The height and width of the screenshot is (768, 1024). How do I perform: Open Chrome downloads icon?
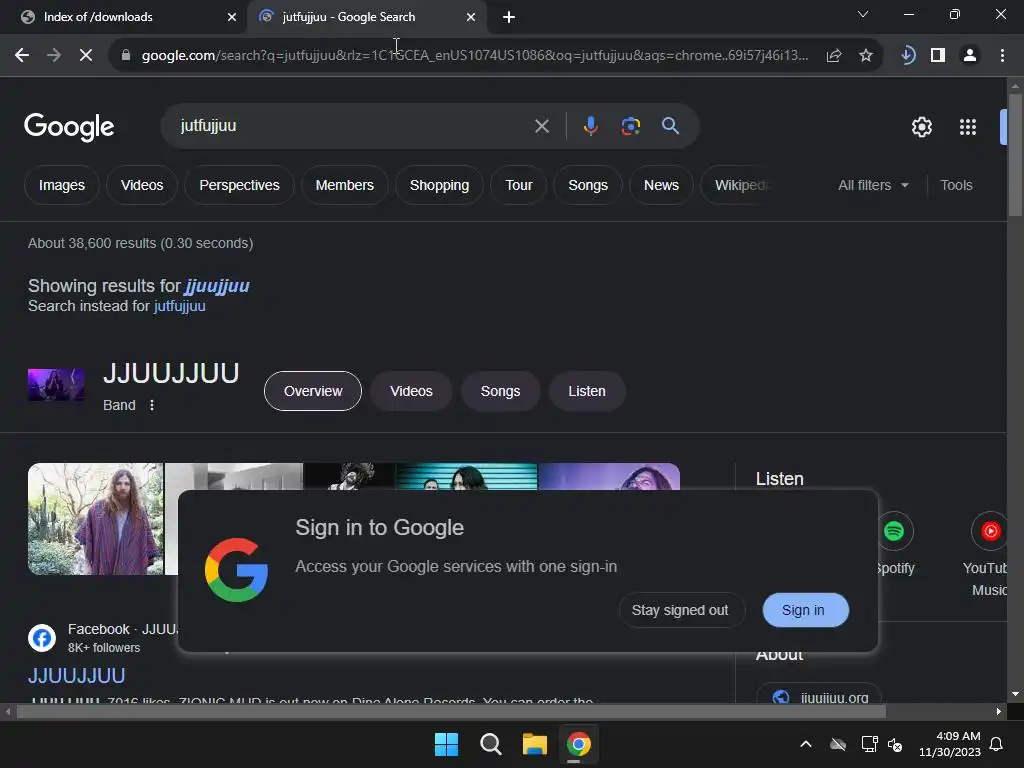click(x=907, y=56)
